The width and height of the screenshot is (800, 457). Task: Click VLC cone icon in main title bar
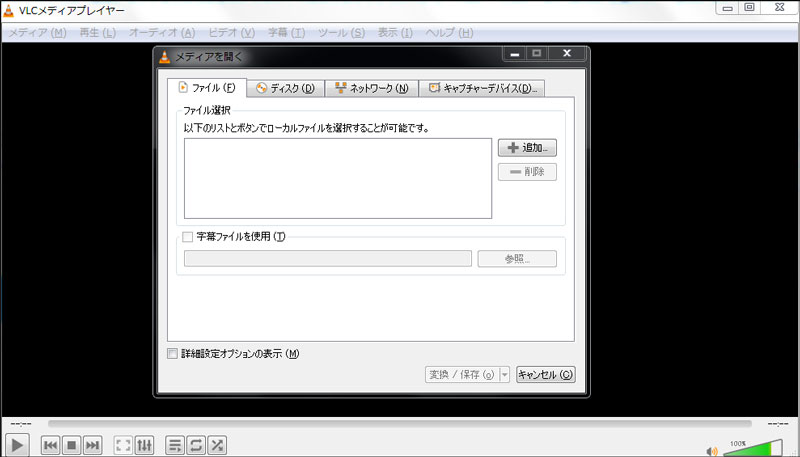[9, 11]
